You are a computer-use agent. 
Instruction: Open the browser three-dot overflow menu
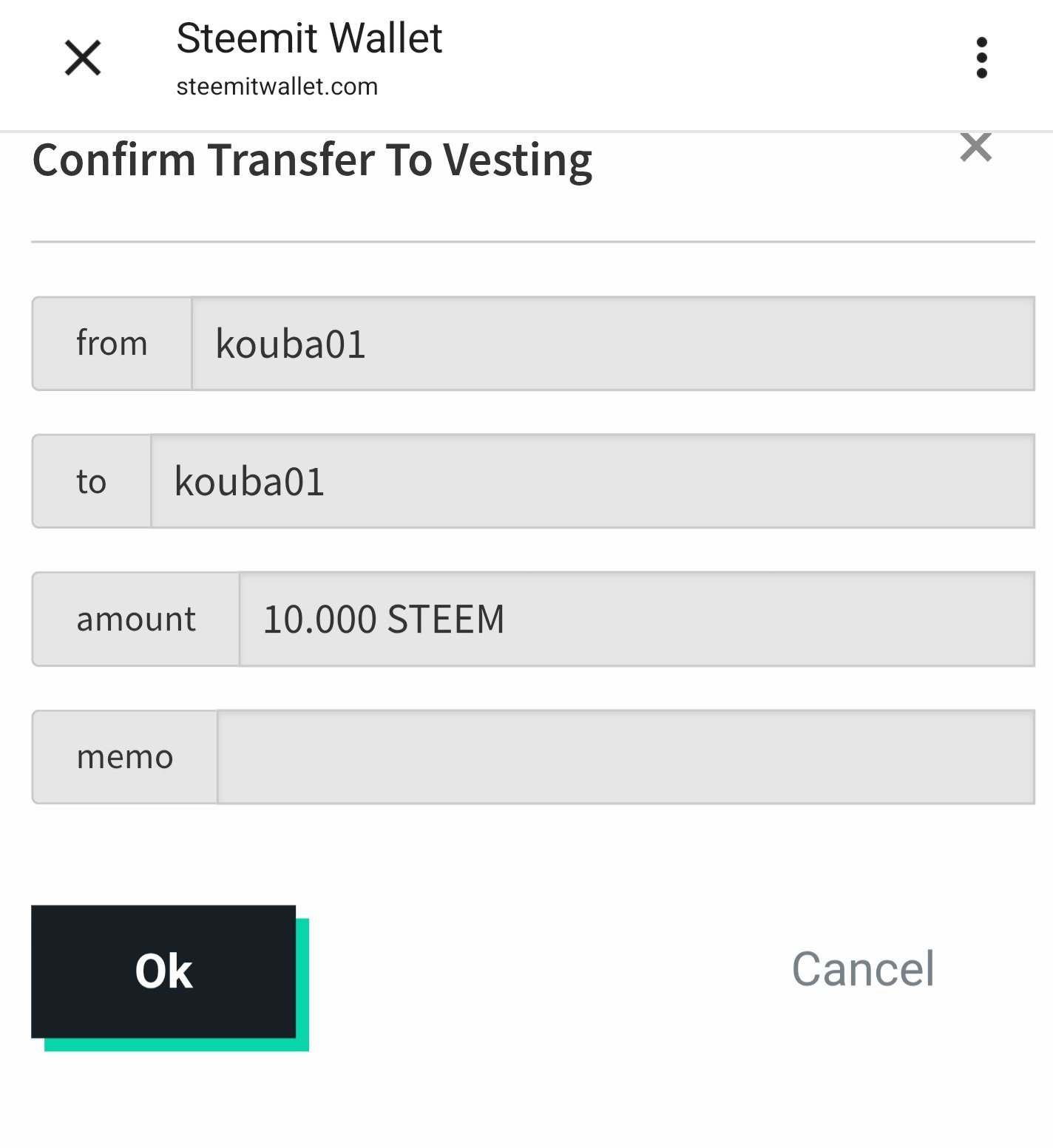coord(981,58)
